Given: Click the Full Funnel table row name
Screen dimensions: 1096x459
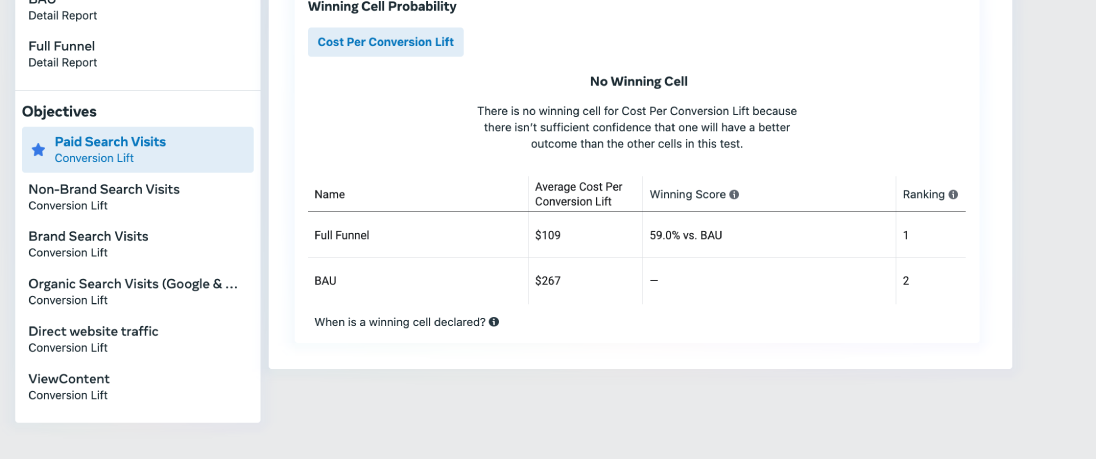Looking at the screenshot, I should (x=342, y=235).
